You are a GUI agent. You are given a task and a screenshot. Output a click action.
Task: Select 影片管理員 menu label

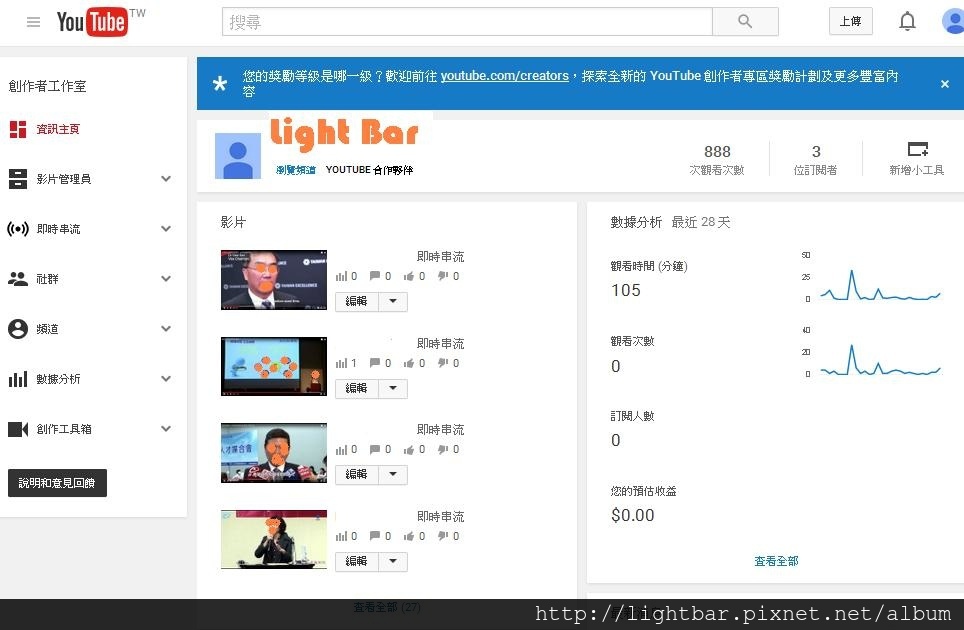[63, 179]
